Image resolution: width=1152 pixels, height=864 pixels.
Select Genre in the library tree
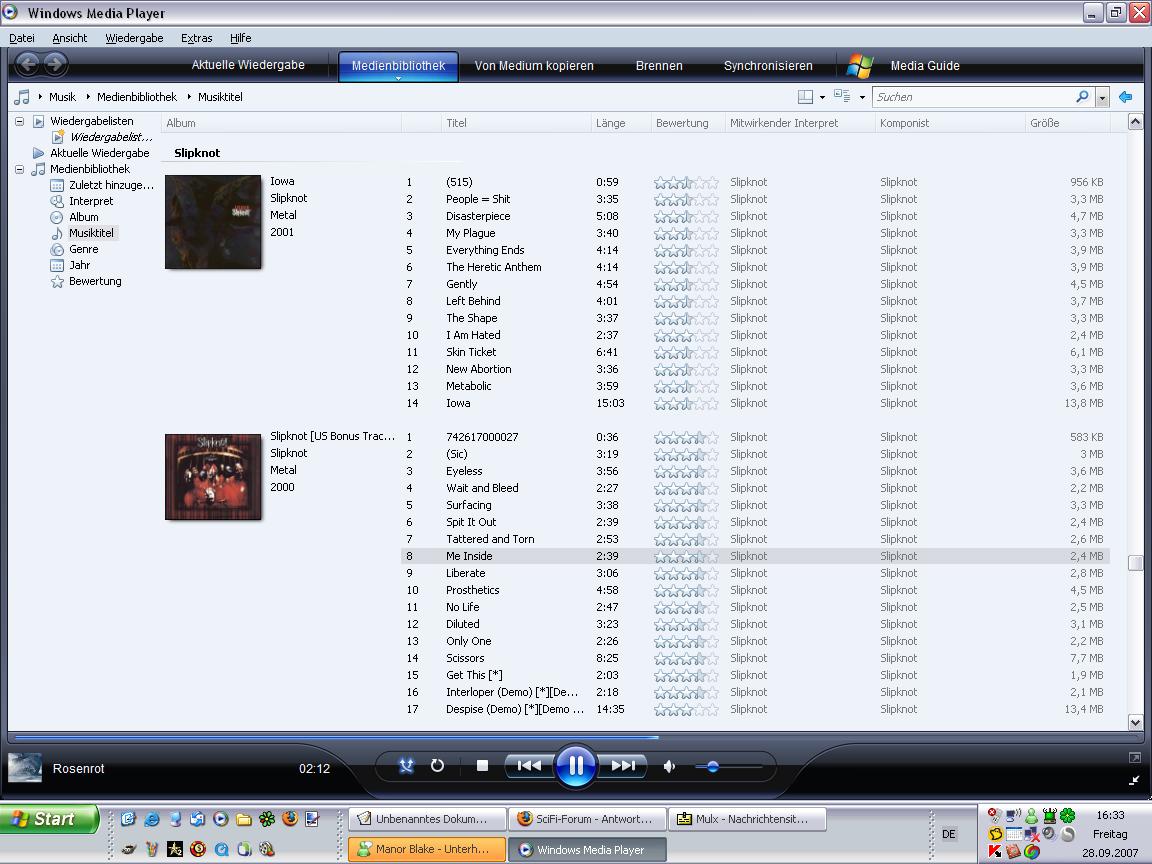83,249
